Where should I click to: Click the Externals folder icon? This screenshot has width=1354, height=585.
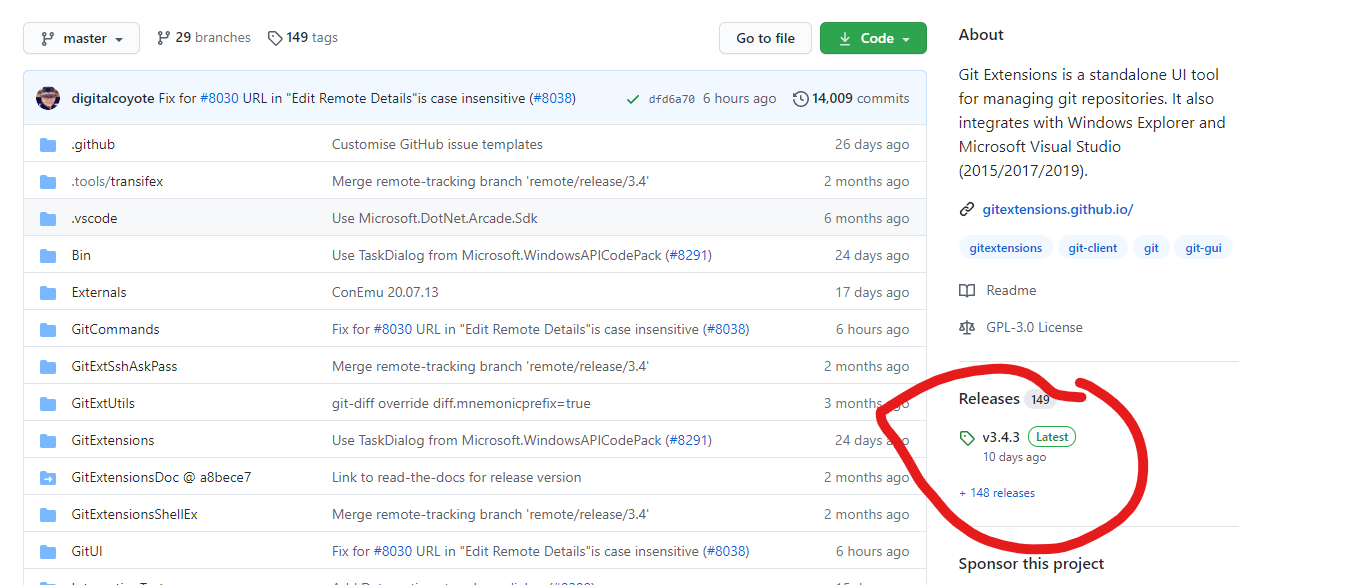coord(48,292)
